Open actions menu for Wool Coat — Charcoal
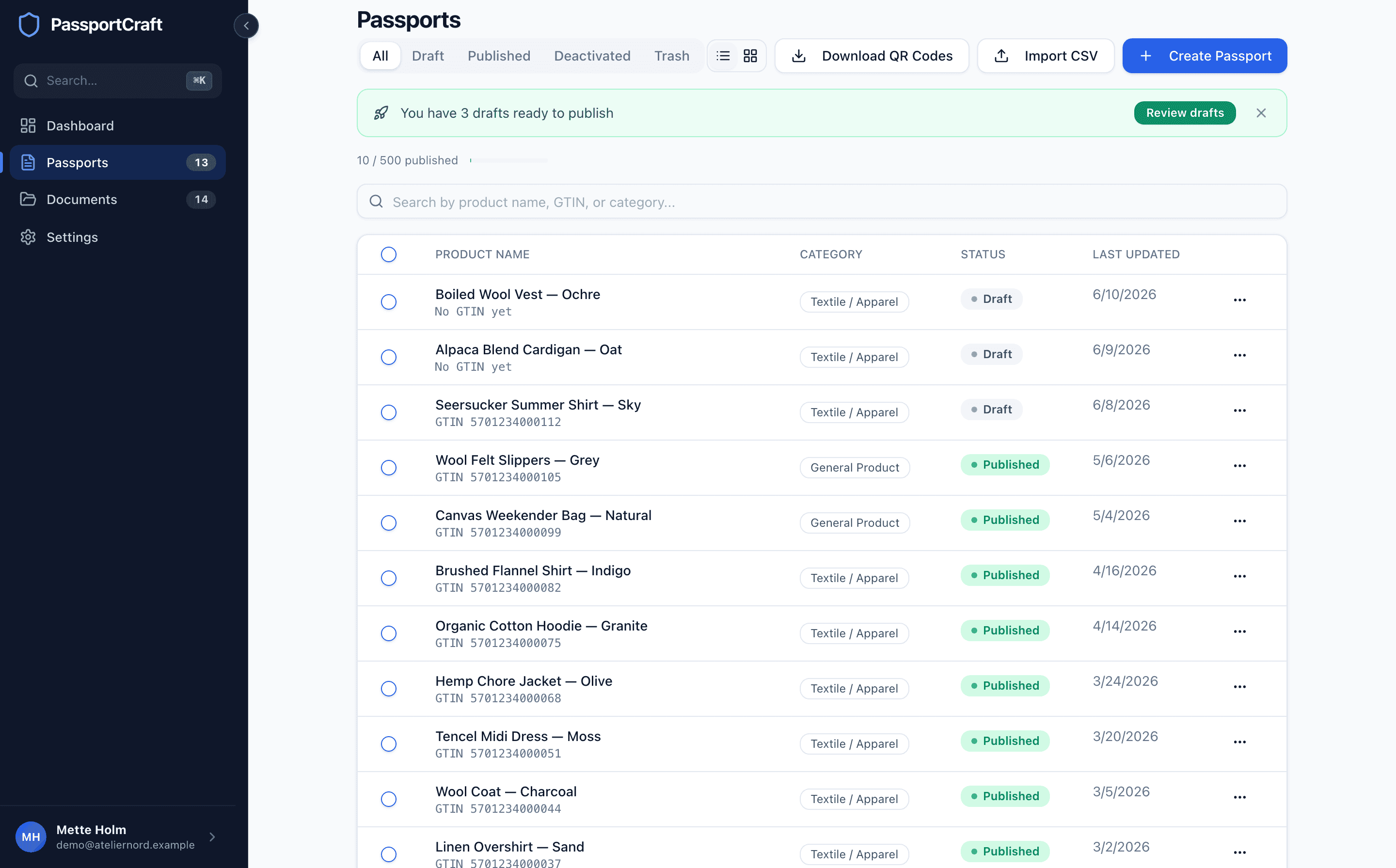This screenshot has height=868, width=1396. [x=1239, y=796]
